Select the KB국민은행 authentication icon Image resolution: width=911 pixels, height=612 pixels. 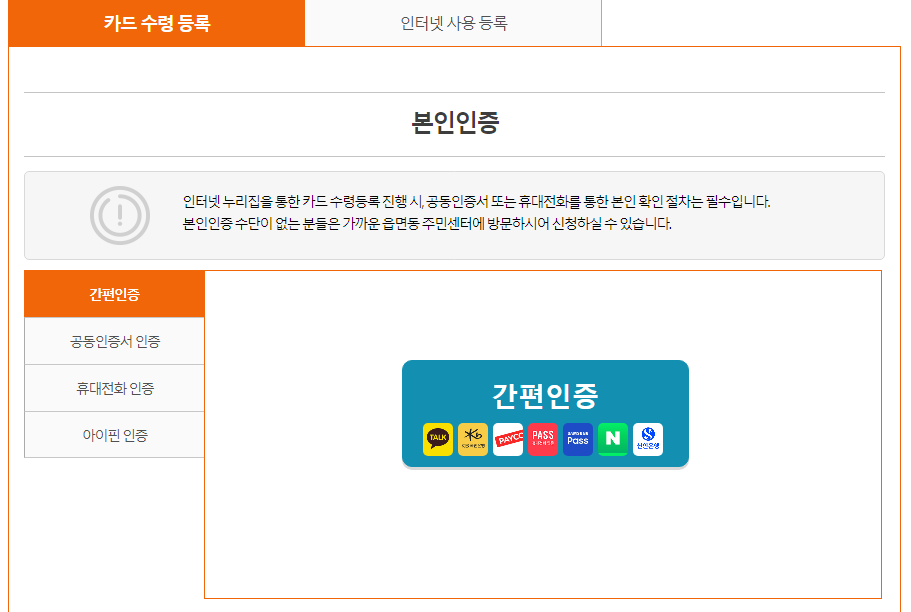[472, 438]
